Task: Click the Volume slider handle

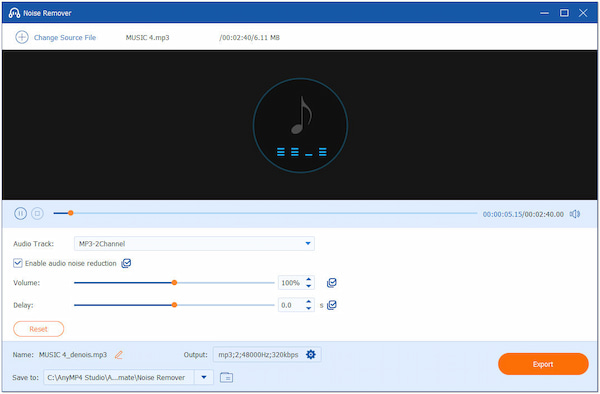Action: click(x=174, y=283)
